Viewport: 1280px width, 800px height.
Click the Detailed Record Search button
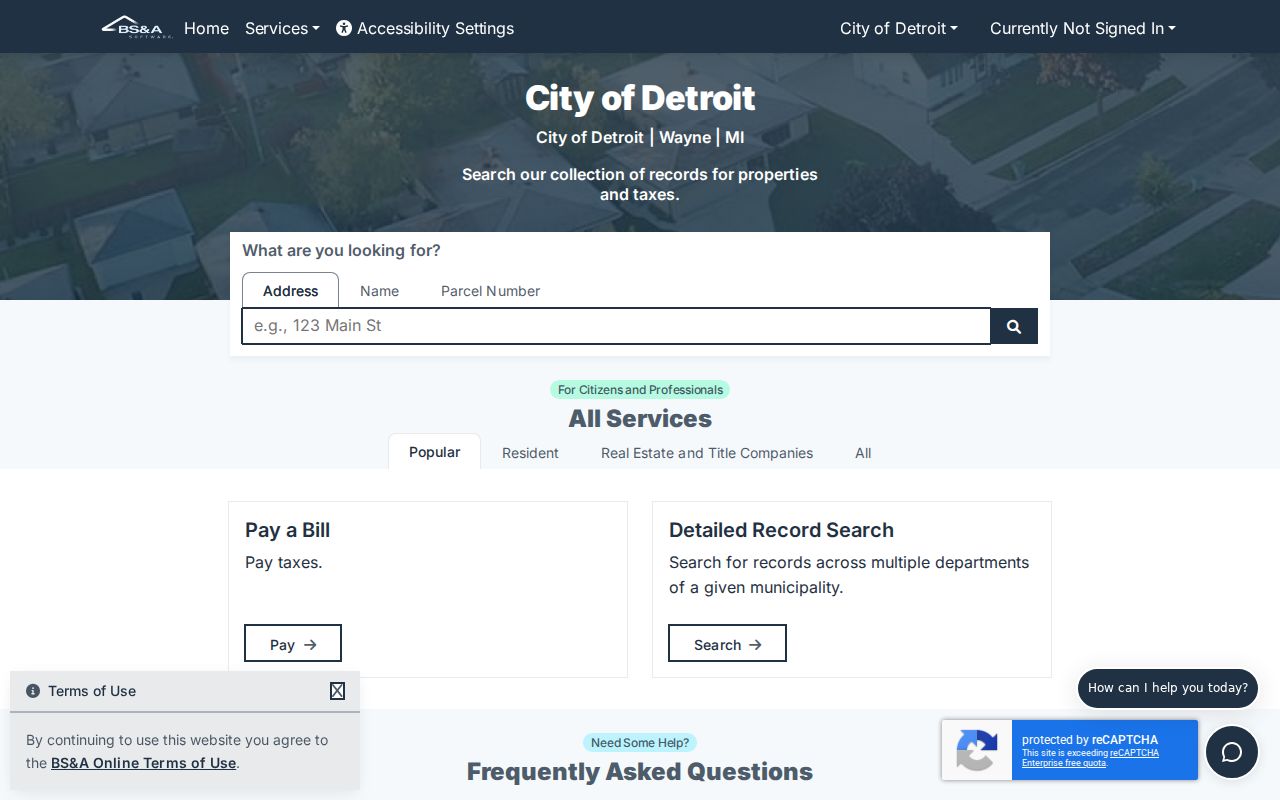click(x=727, y=644)
